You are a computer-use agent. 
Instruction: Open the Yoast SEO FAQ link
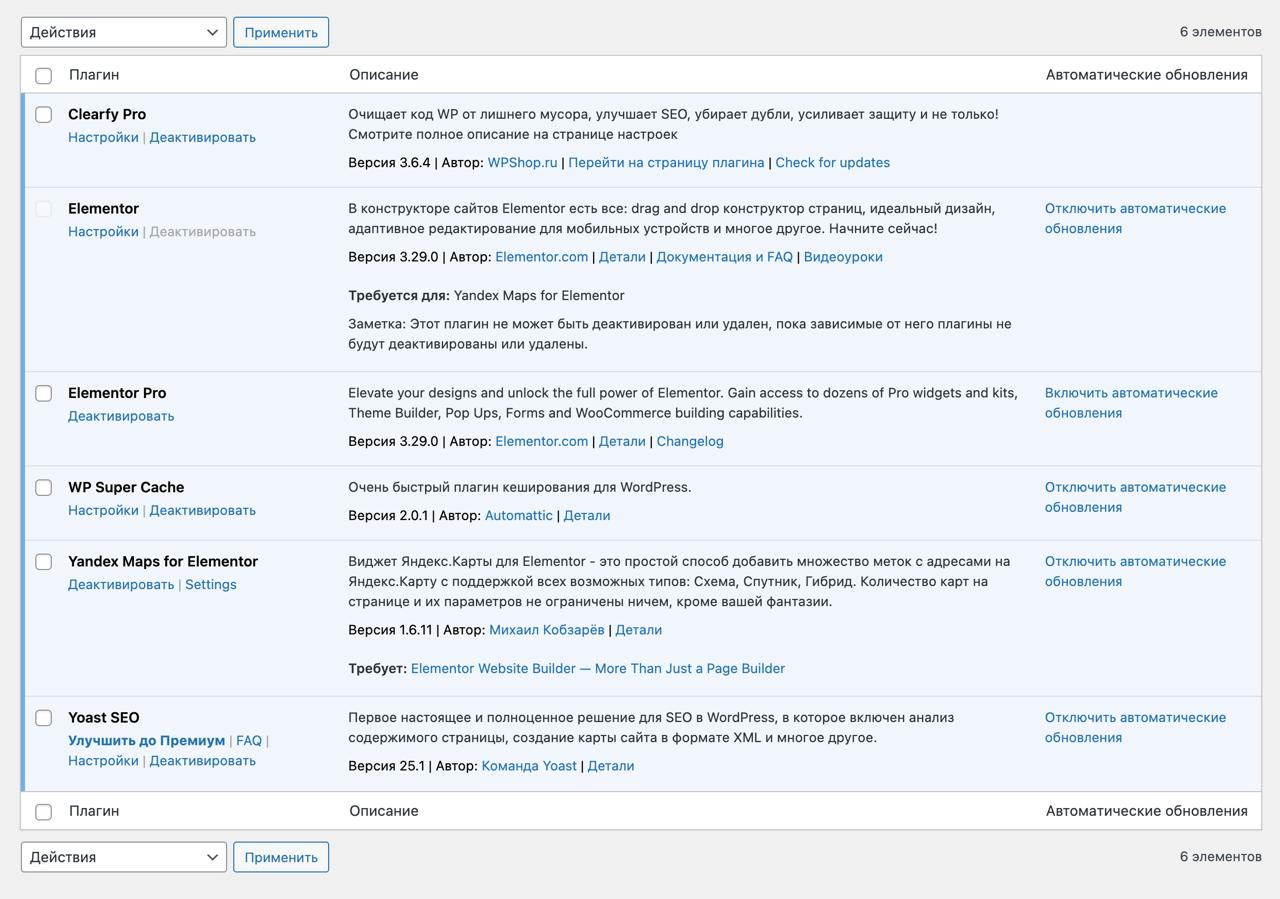(249, 741)
